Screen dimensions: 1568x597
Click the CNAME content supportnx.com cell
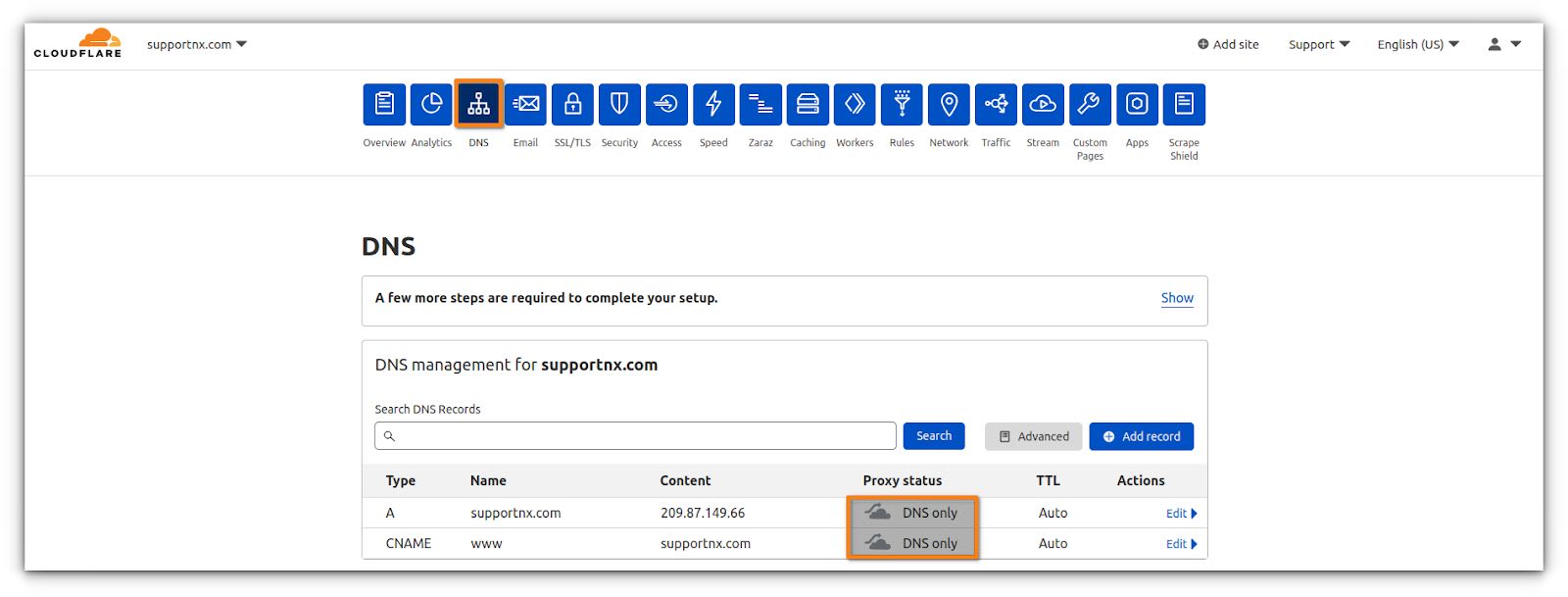click(706, 543)
